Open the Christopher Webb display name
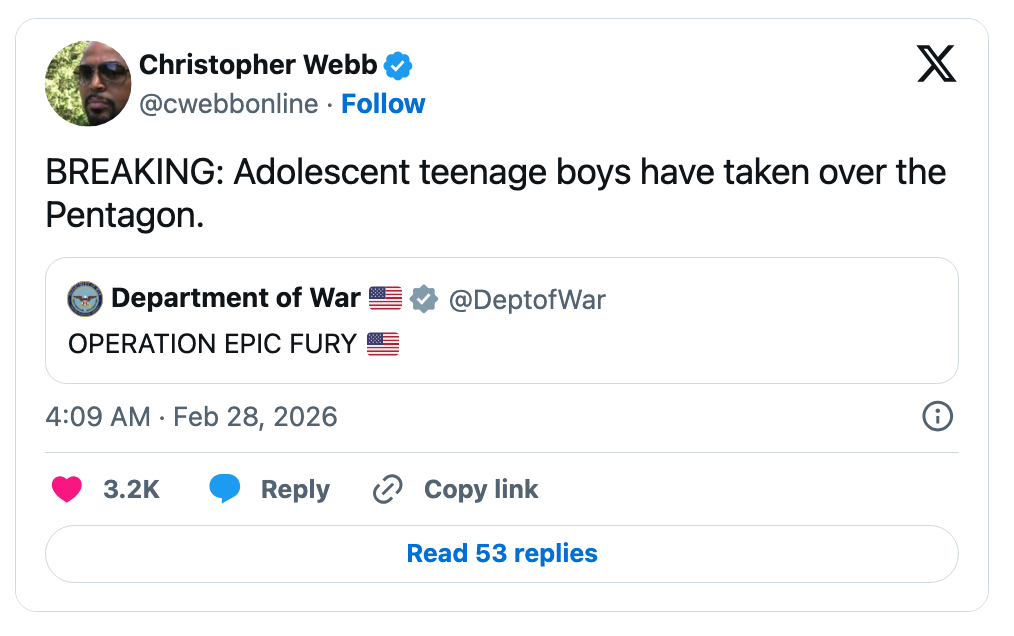Viewport: 1014px width, 636px height. tap(258, 66)
